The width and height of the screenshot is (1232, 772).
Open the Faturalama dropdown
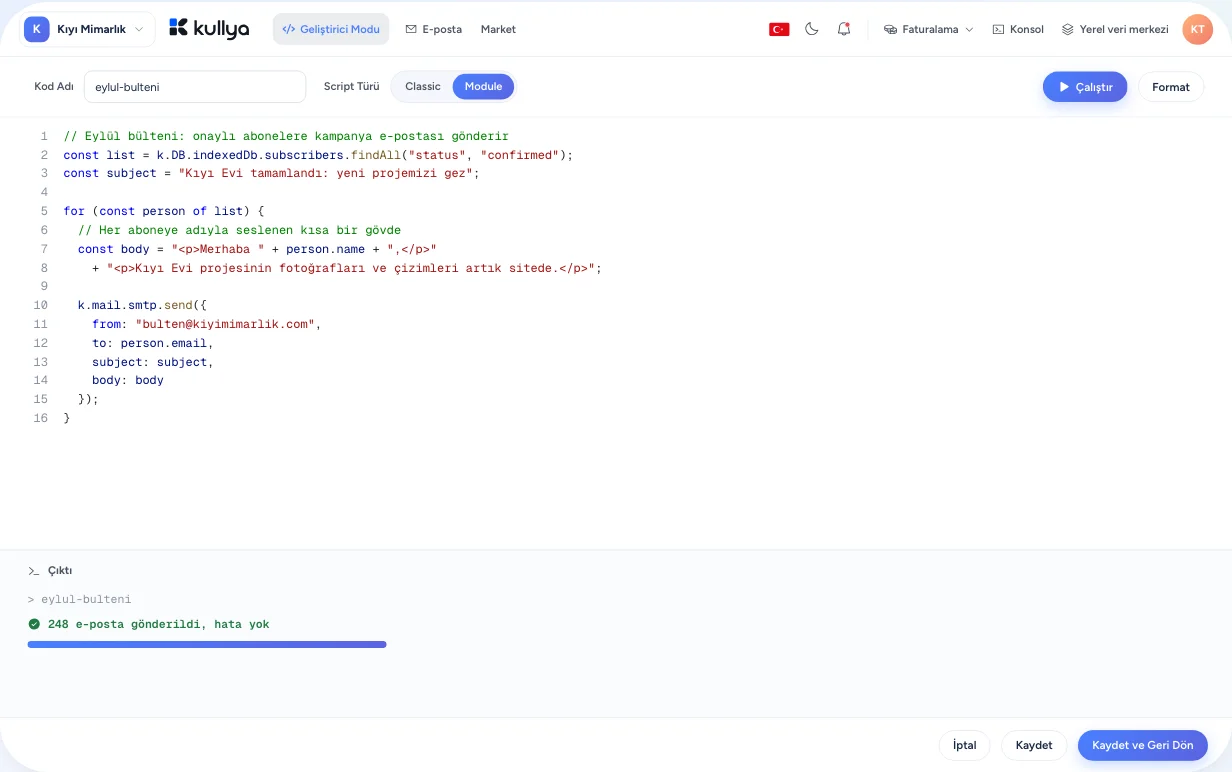(929, 30)
